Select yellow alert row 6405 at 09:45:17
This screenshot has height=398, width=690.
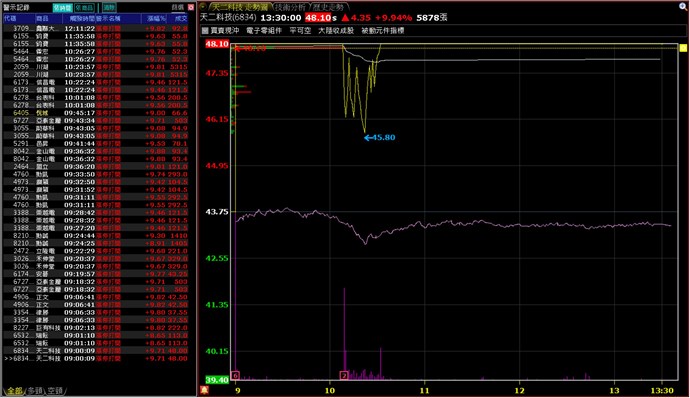(95, 113)
